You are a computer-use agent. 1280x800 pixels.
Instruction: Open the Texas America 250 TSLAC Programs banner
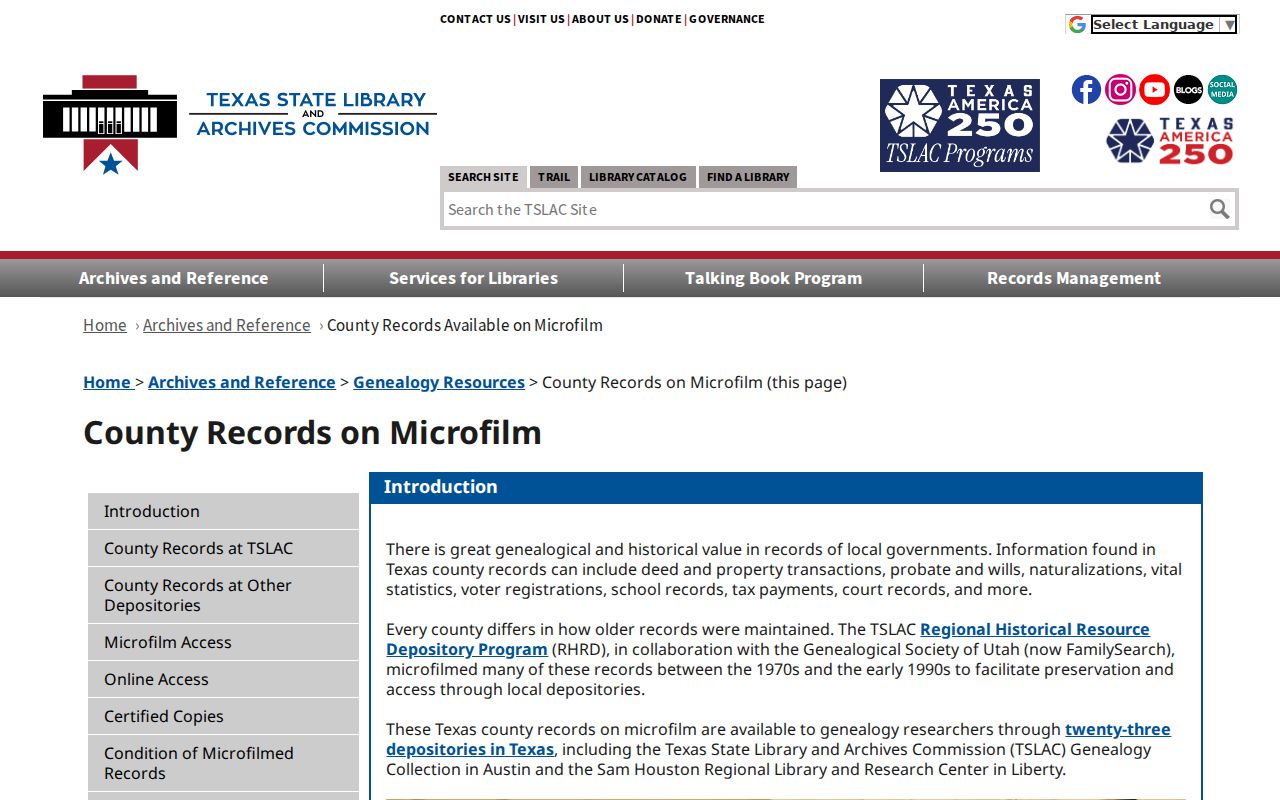pos(960,126)
